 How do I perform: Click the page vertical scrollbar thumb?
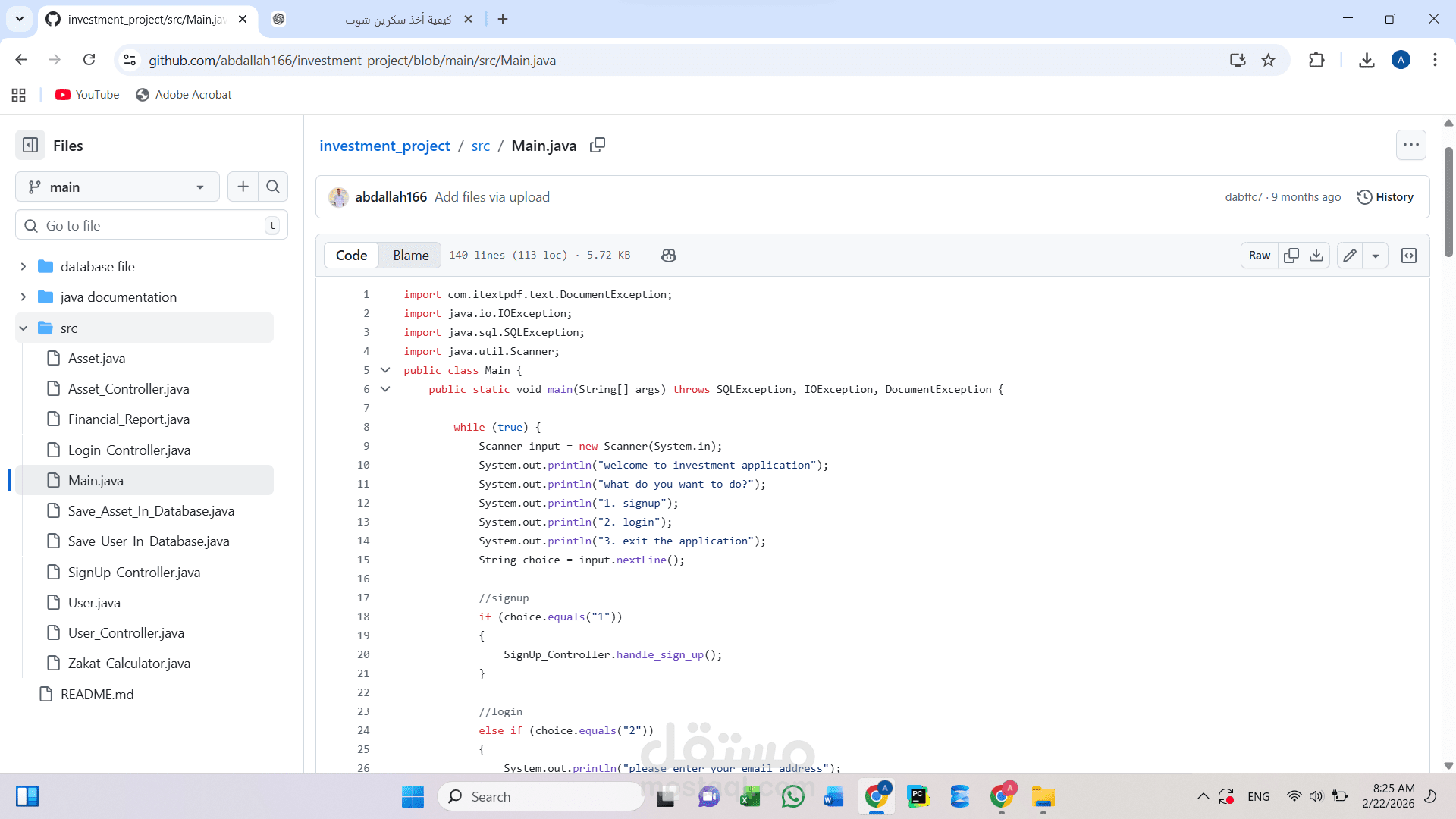click(1448, 201)
